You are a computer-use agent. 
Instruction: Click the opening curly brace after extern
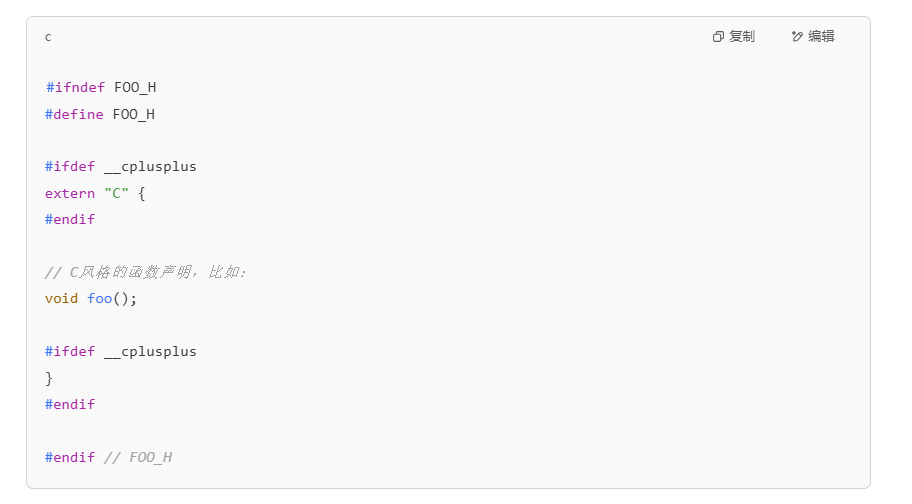(x=142, y=193)
